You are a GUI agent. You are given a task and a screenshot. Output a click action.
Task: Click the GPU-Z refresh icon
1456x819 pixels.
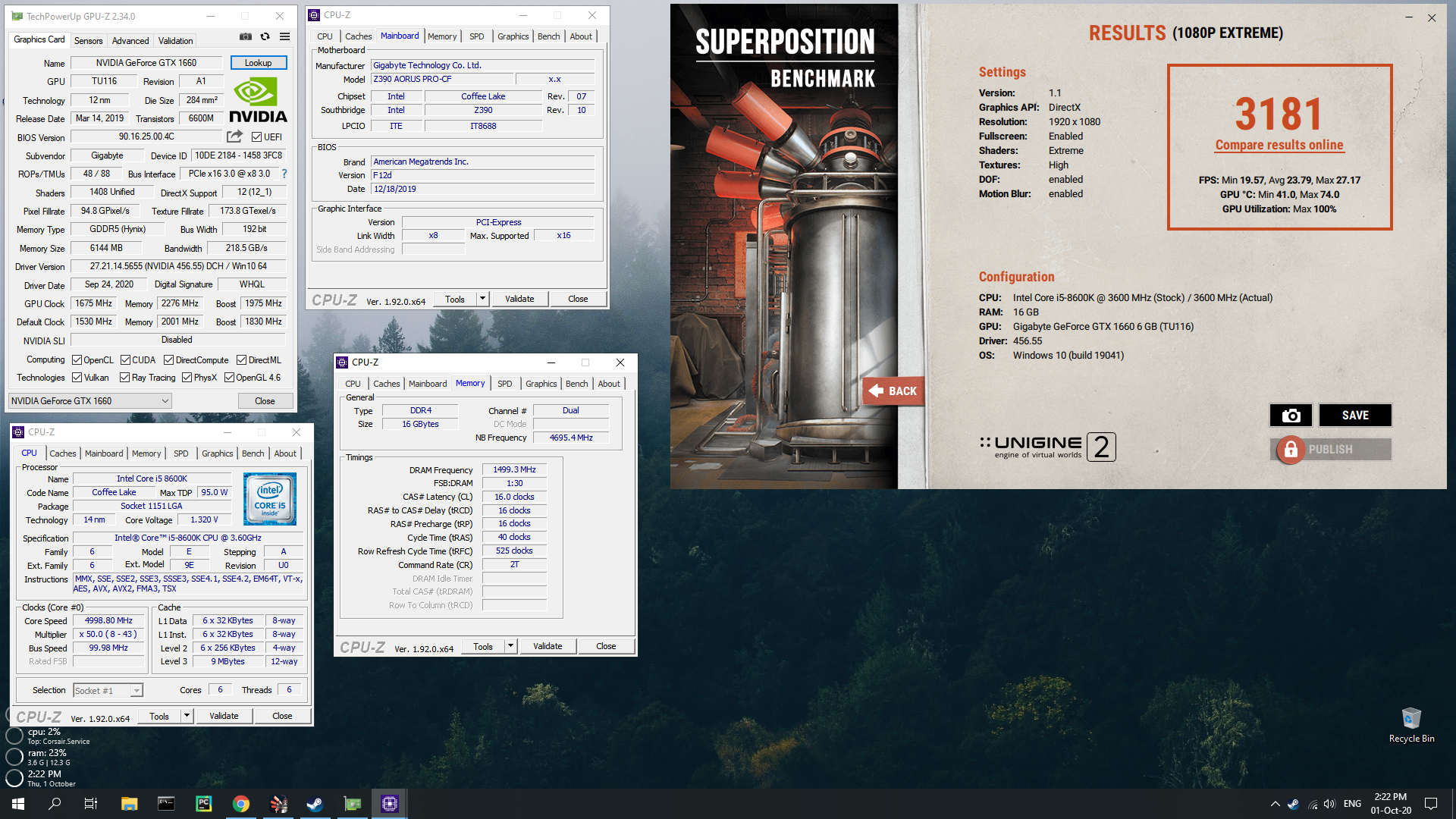tap(265, 36)
